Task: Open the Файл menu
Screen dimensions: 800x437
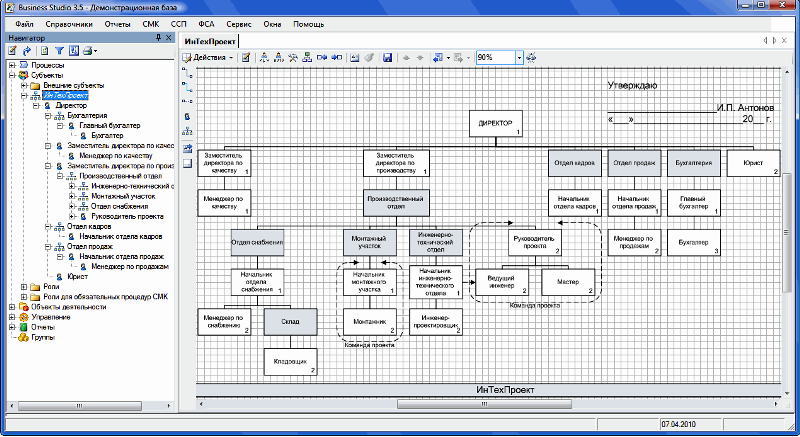Action: 24,24
